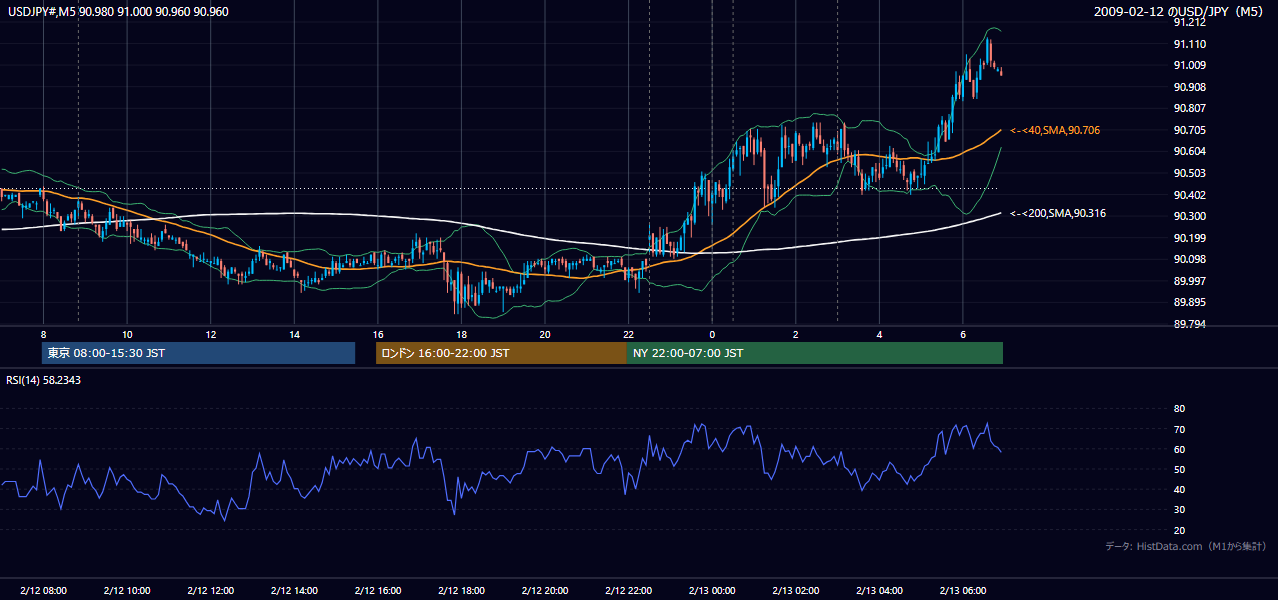Click hour label 18 under price chart
Screen dimensions: 1278x600
point(461,334)
